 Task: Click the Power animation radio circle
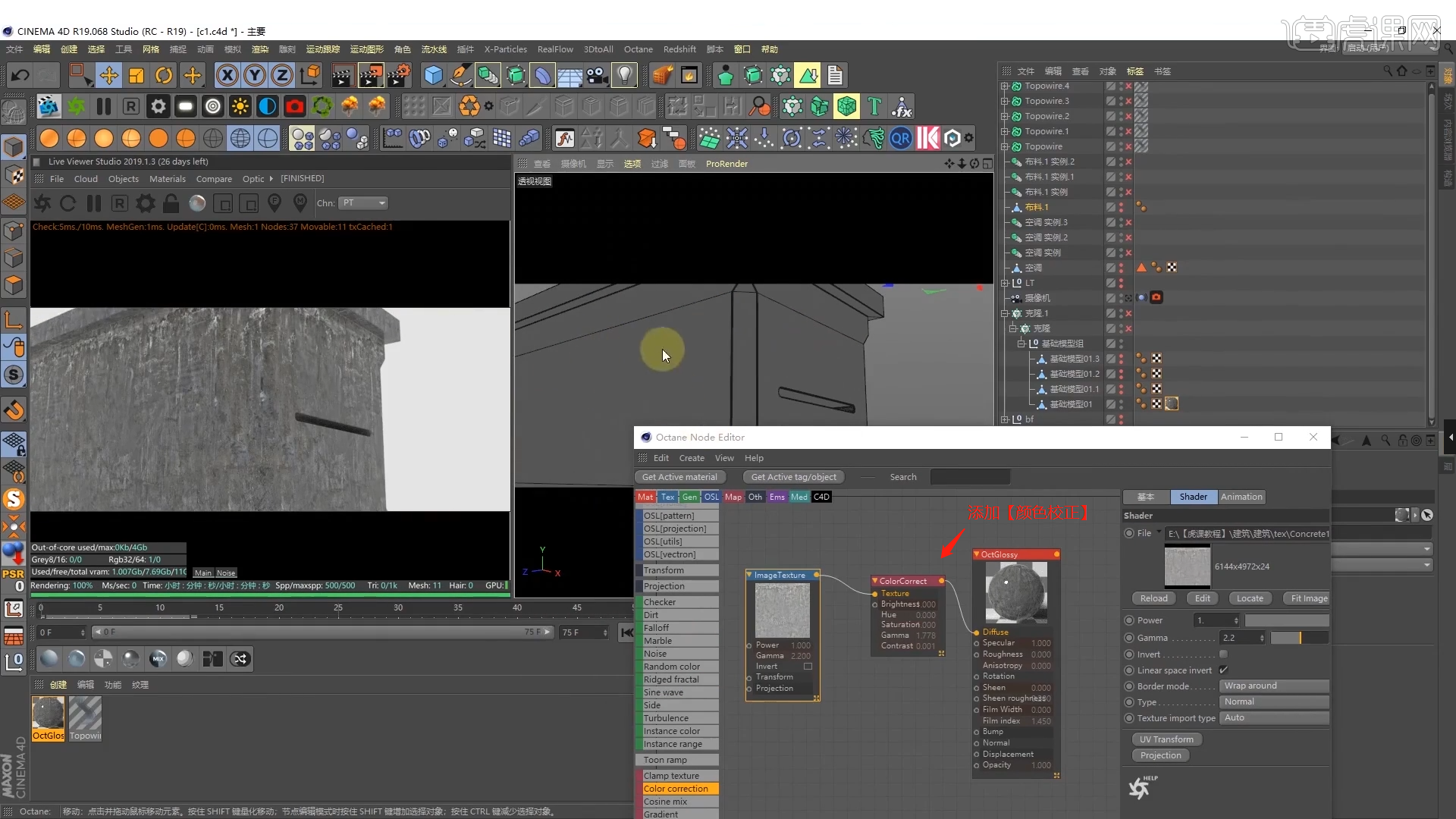1129,620
